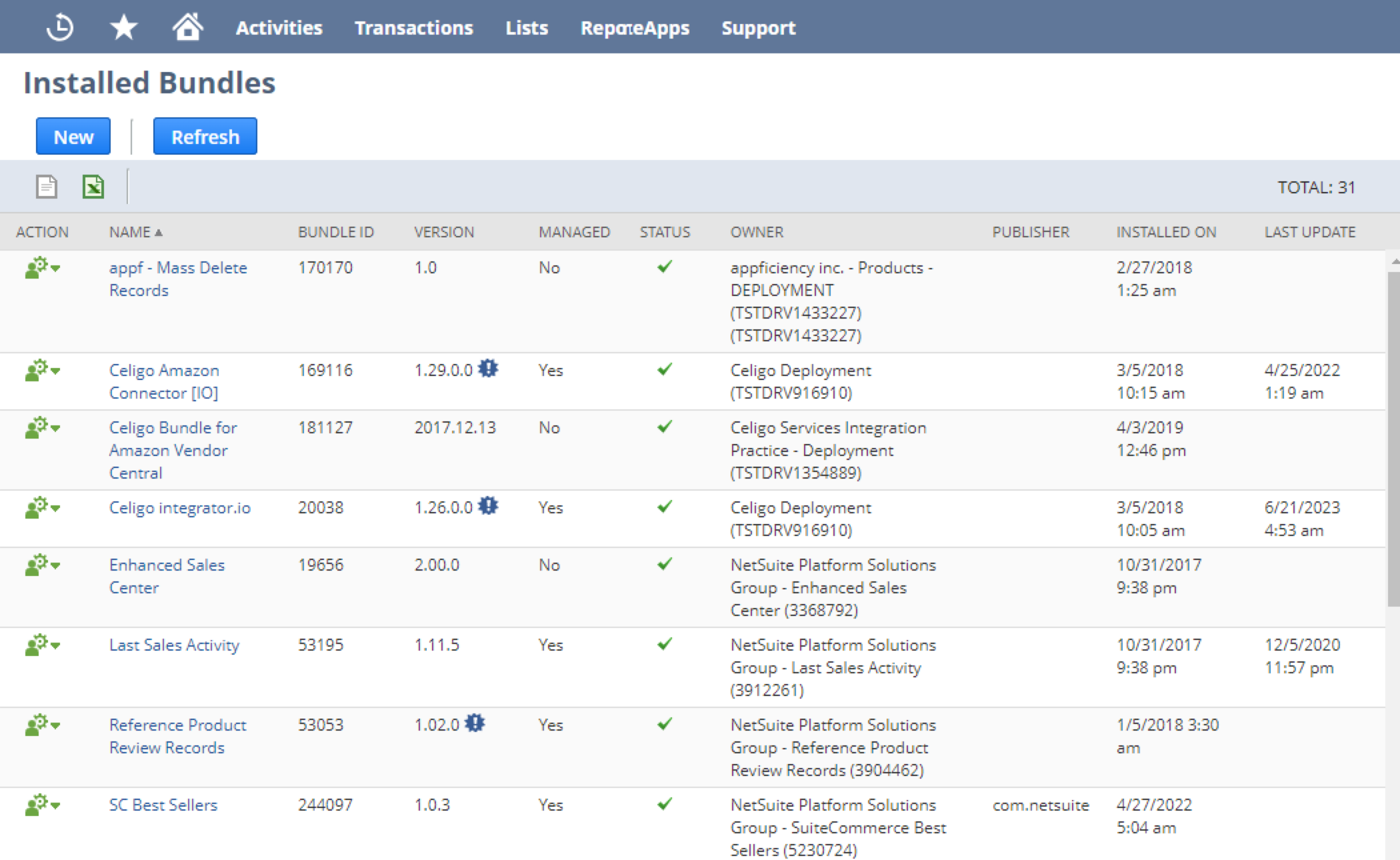
Task: Click update-available badge beside version 1.29.0.0
Action: [489, 369]
